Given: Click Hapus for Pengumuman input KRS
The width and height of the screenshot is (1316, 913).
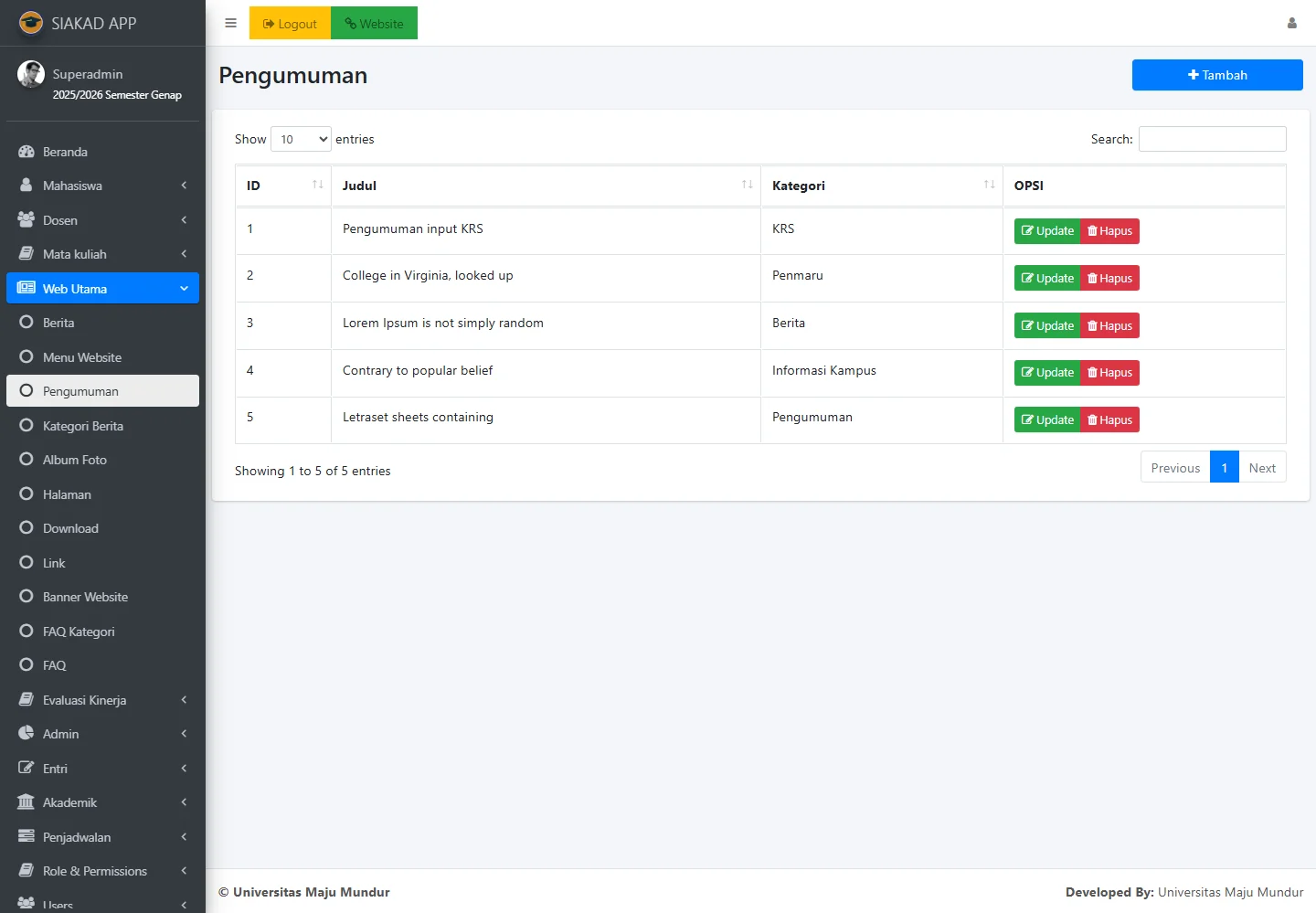Looking at the screenshot, I should [x=1109, y=231].
